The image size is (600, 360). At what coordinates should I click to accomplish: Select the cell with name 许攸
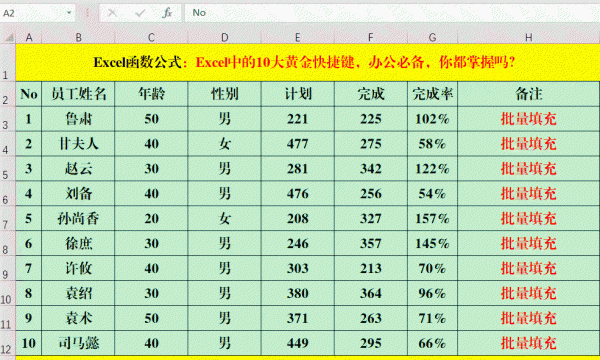78,269
